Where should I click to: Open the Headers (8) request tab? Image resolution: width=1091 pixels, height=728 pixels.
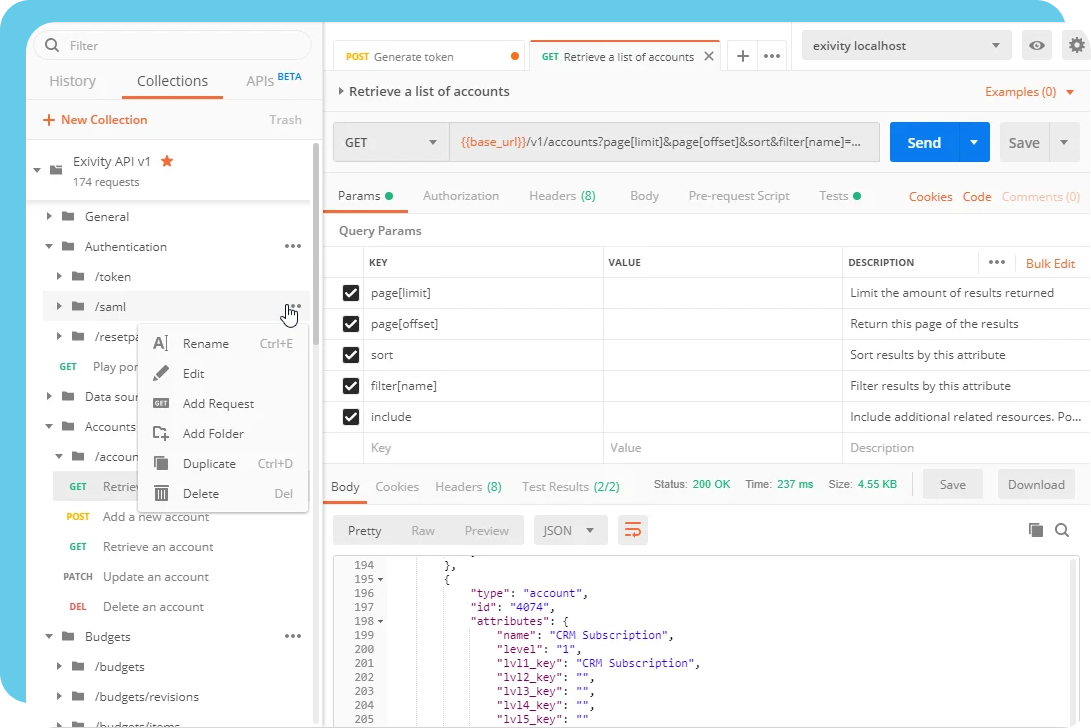[562, 196]
